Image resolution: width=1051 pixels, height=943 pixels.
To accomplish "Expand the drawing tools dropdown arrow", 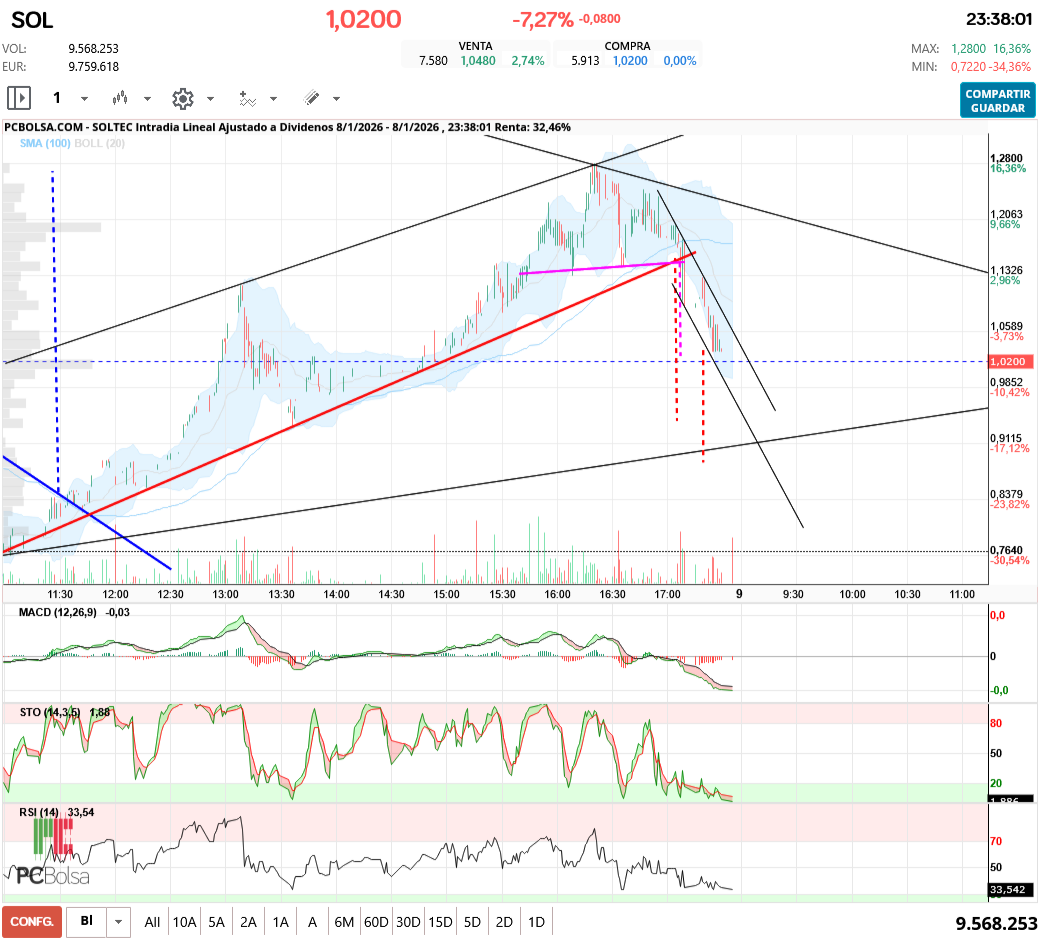I will 336,99.
